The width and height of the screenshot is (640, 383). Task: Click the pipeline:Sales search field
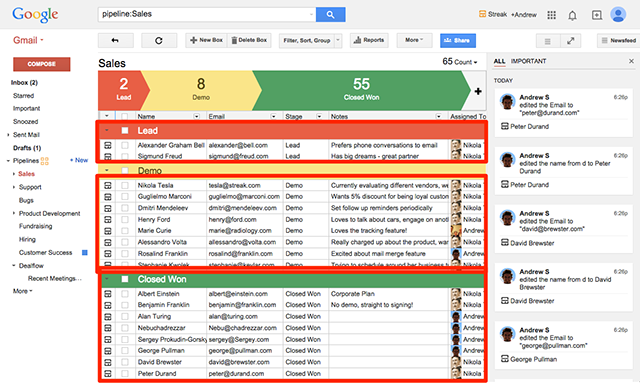tap(207, 14)
